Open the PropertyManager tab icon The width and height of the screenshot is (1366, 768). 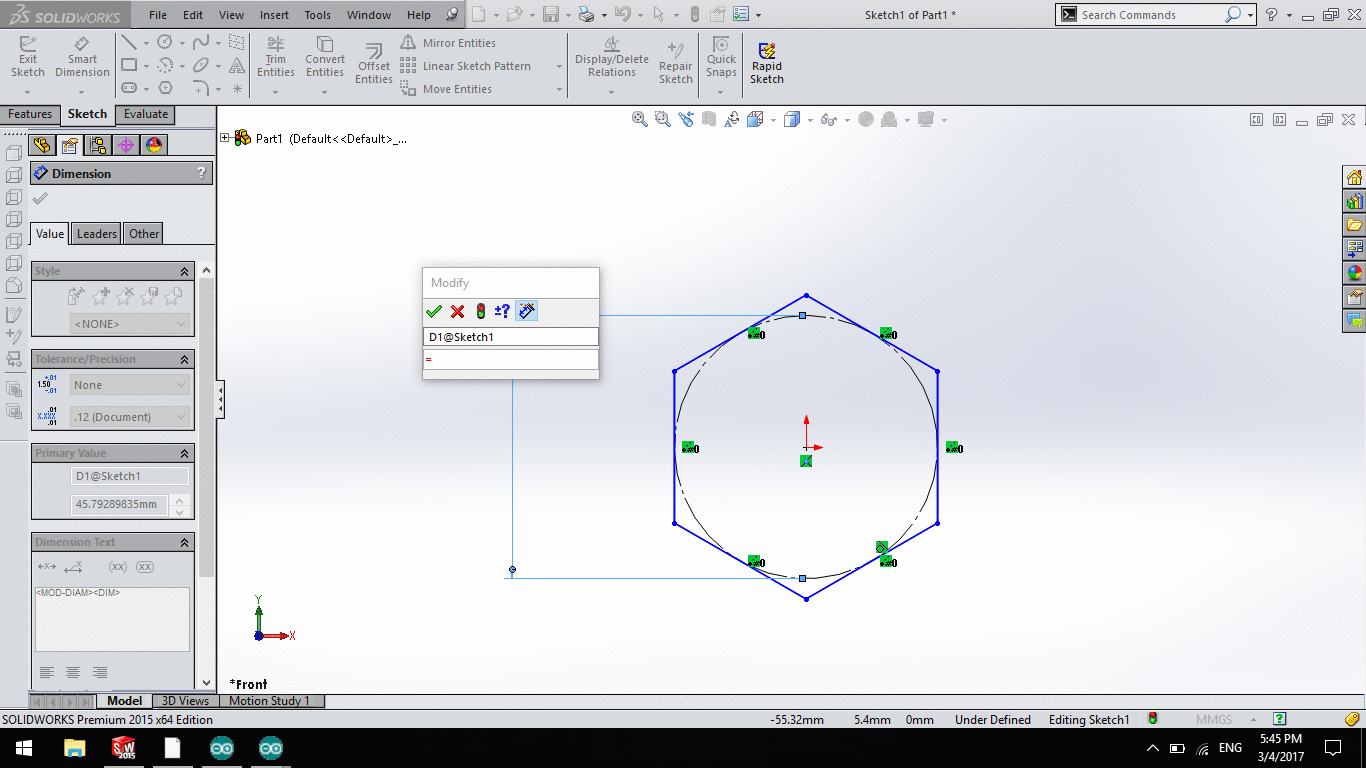69,145
